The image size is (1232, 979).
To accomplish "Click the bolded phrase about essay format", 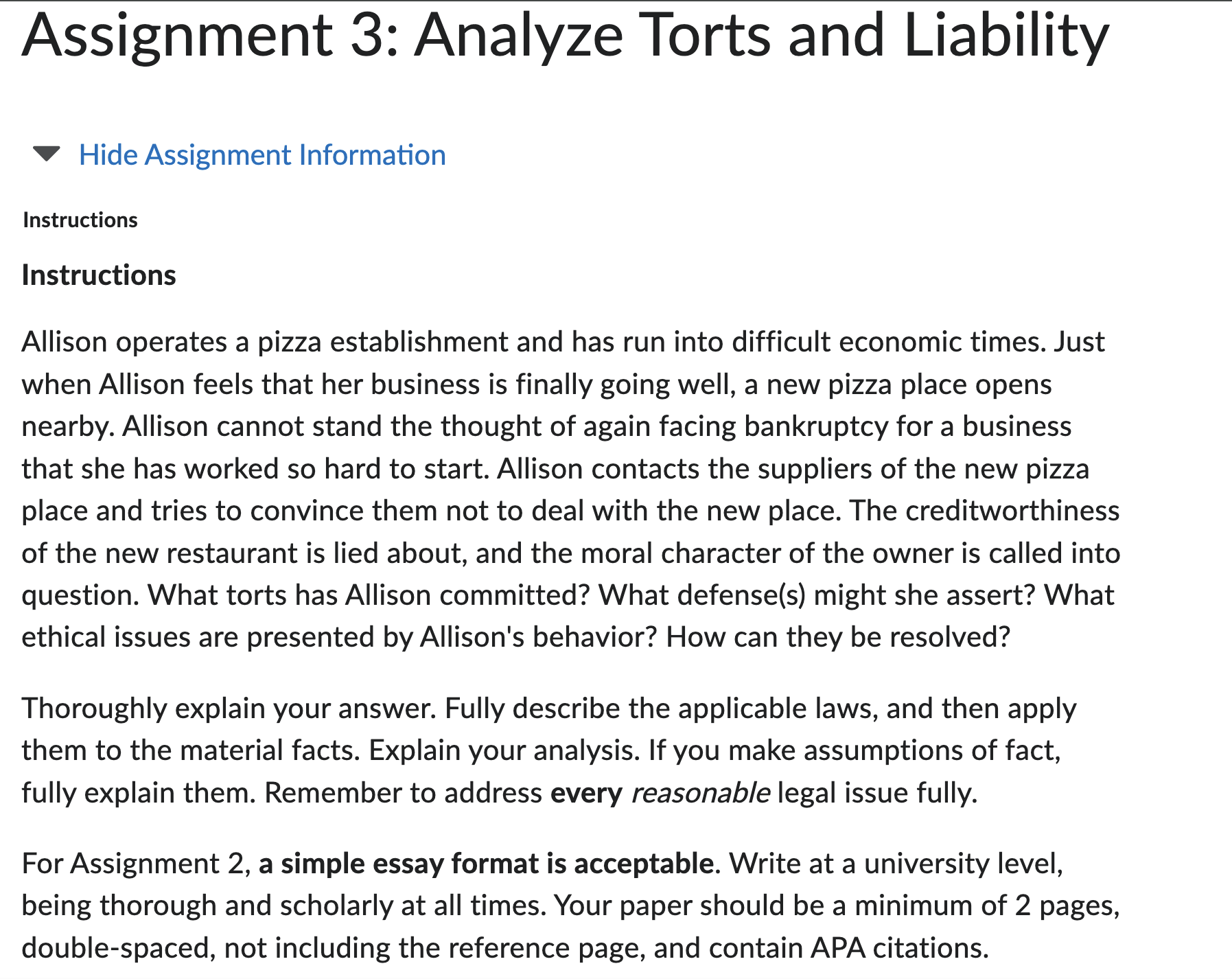I will 484,863.
